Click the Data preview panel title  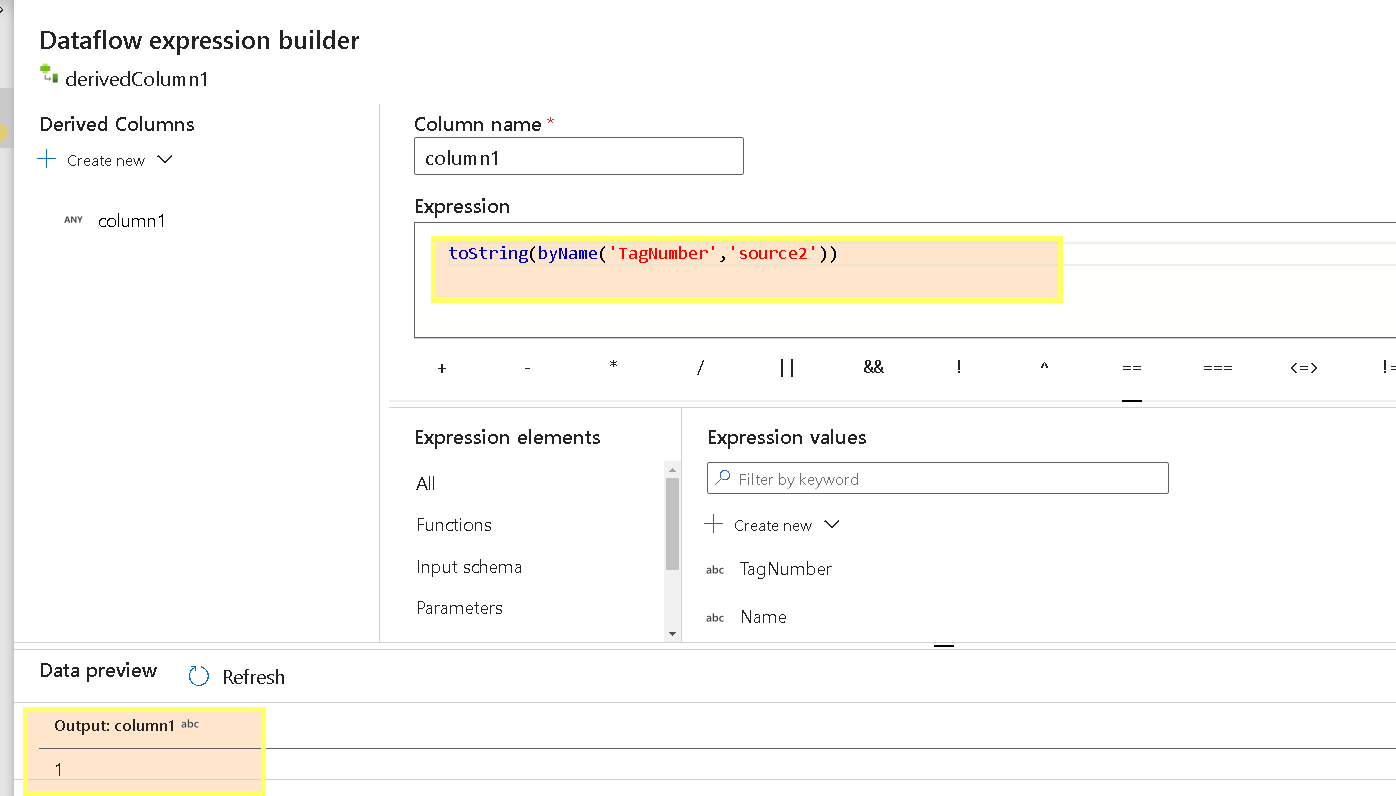coord(98,670)
